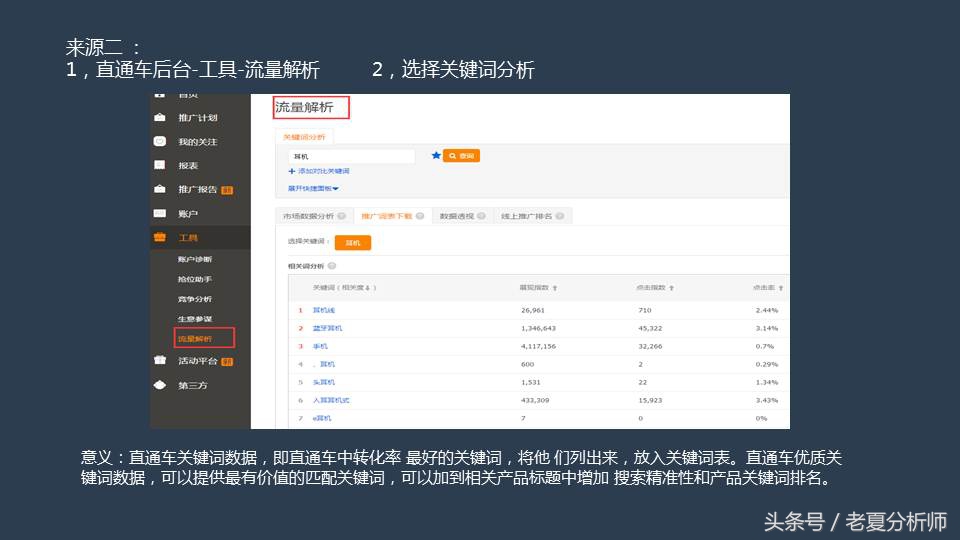Switch to the 市场数据分析 tab
This screenshot has height=540, width=960.
pyautogui.click(x=309, y=216)
